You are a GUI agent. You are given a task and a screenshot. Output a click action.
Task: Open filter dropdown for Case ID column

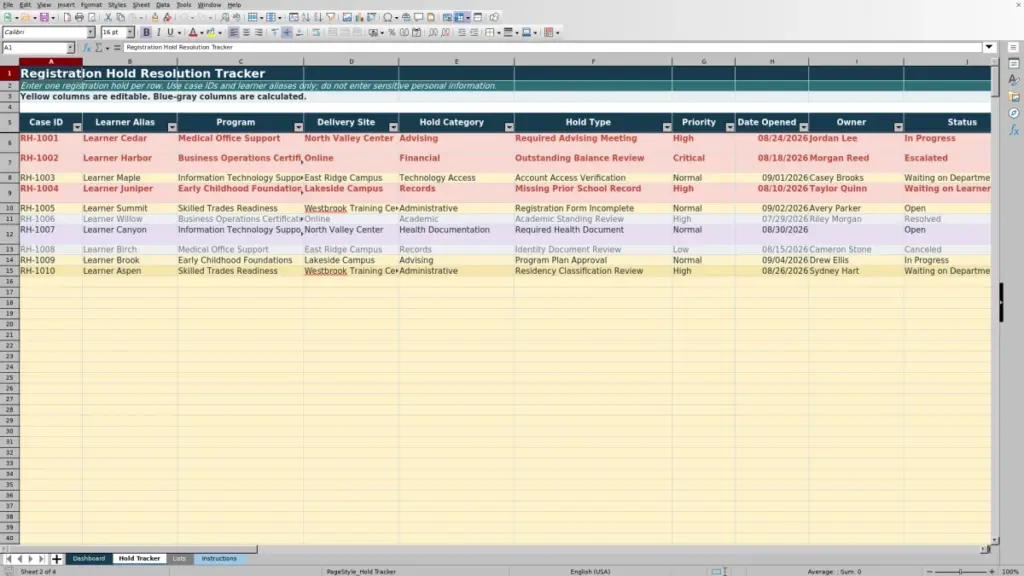(x=77, y=127)
